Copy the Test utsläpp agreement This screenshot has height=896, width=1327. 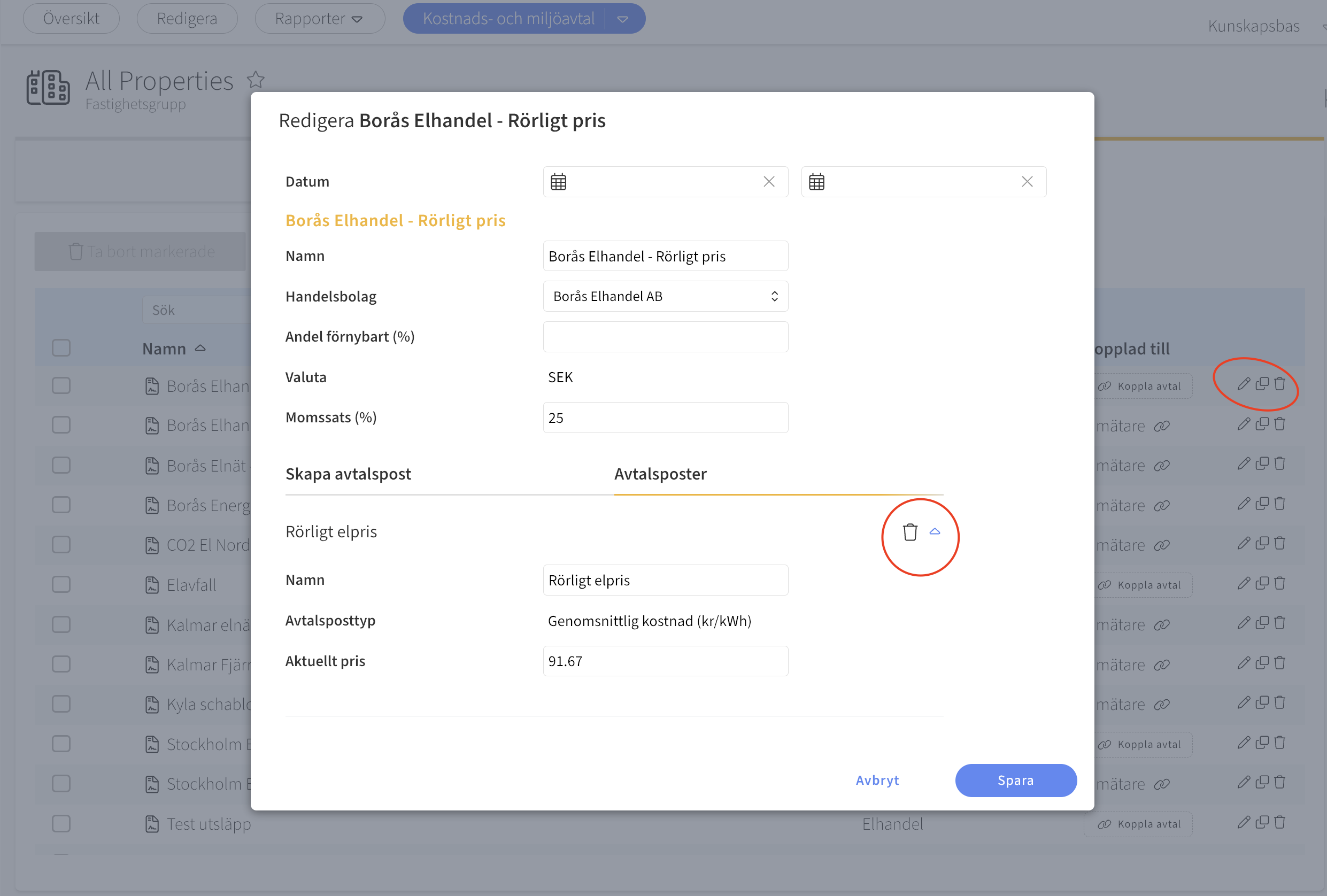[1262, 822]
